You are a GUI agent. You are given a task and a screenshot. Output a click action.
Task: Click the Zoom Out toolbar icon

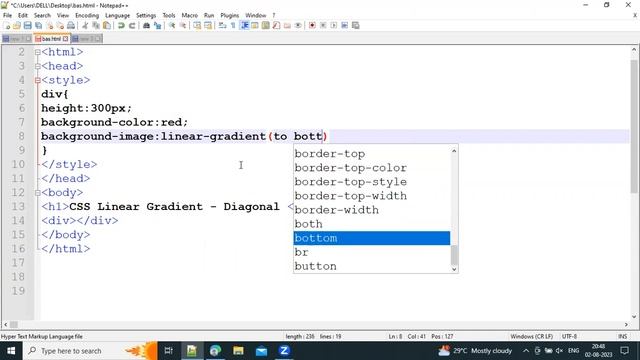click(x=183, y=25)
